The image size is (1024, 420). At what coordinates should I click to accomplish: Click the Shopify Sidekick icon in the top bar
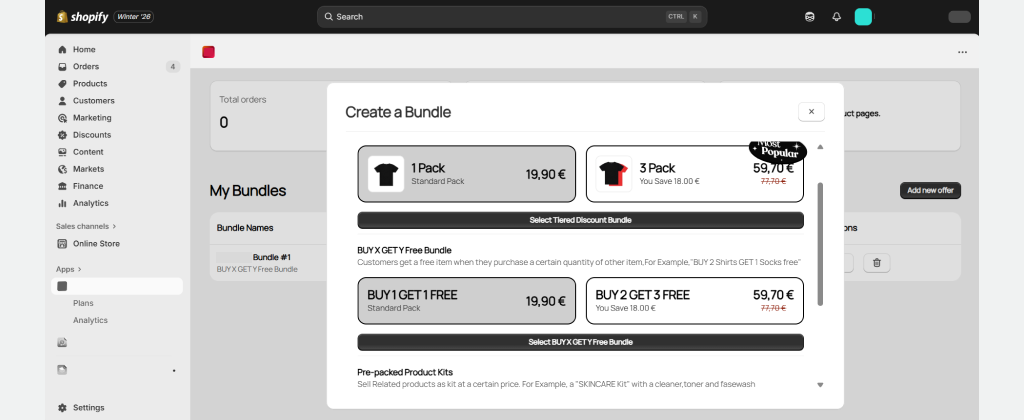pyautogui.click(x=810, y=17)
